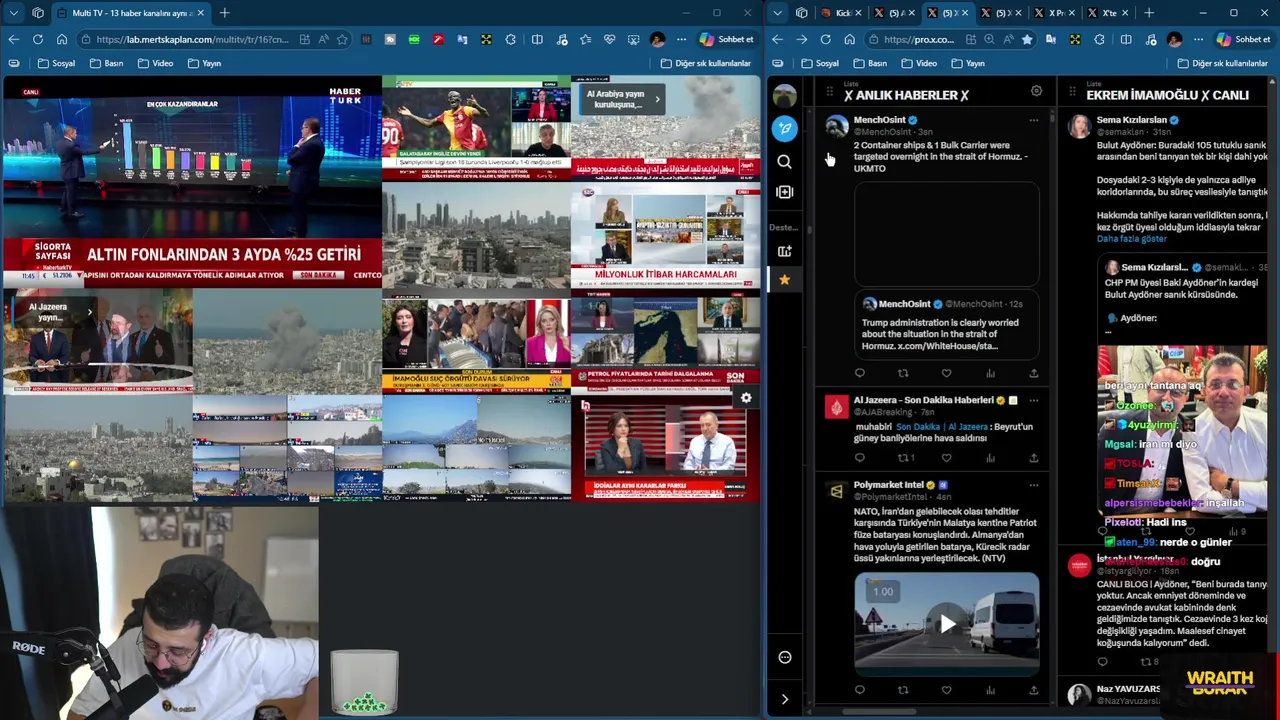Open more menu on Al Jazeera post
Screen dimensions: 1280x720
pyautogui.click(x=1033, y=400)
